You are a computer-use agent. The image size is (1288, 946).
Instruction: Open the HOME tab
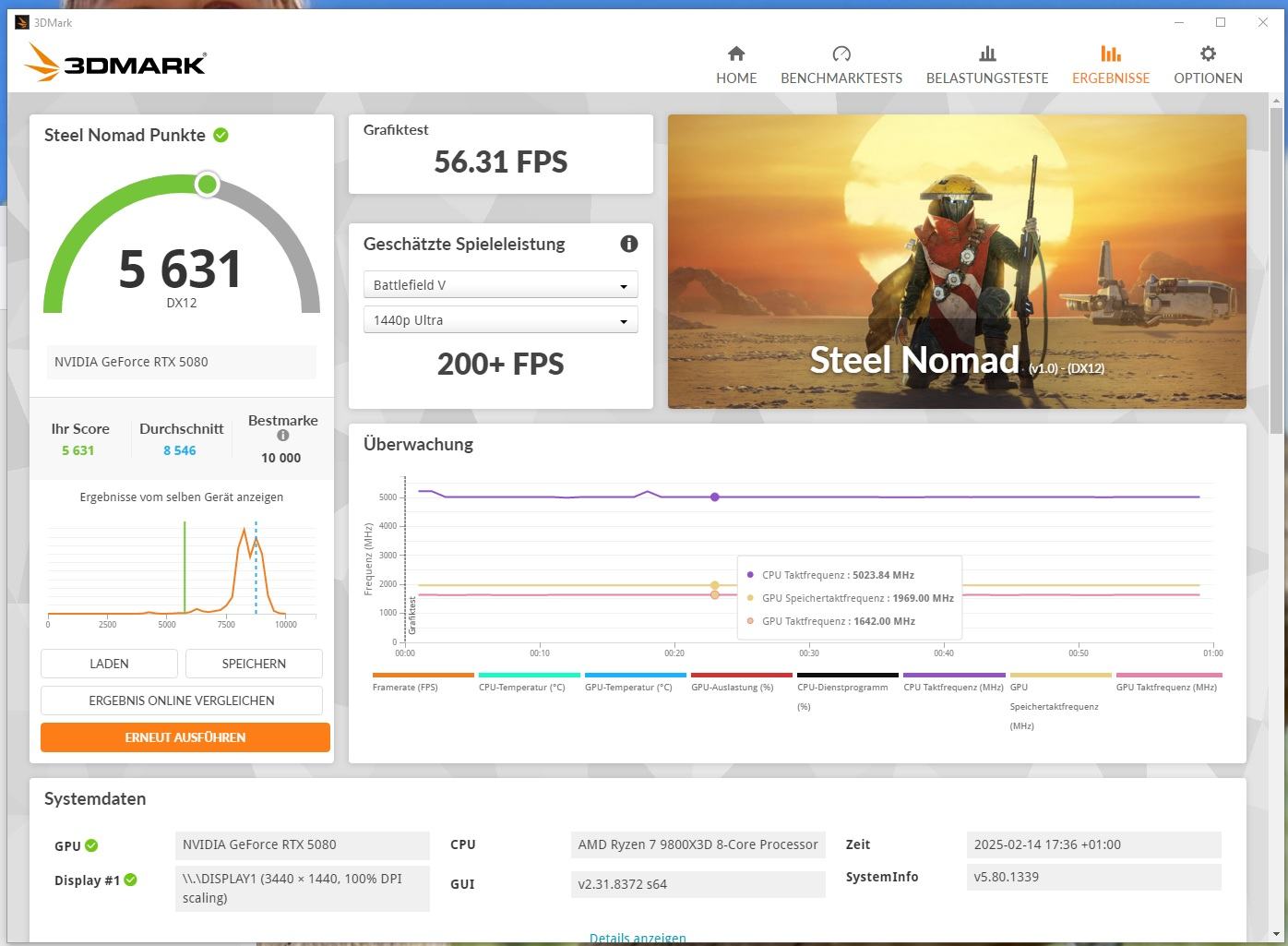pyautogui.click(x=736, y=66)
